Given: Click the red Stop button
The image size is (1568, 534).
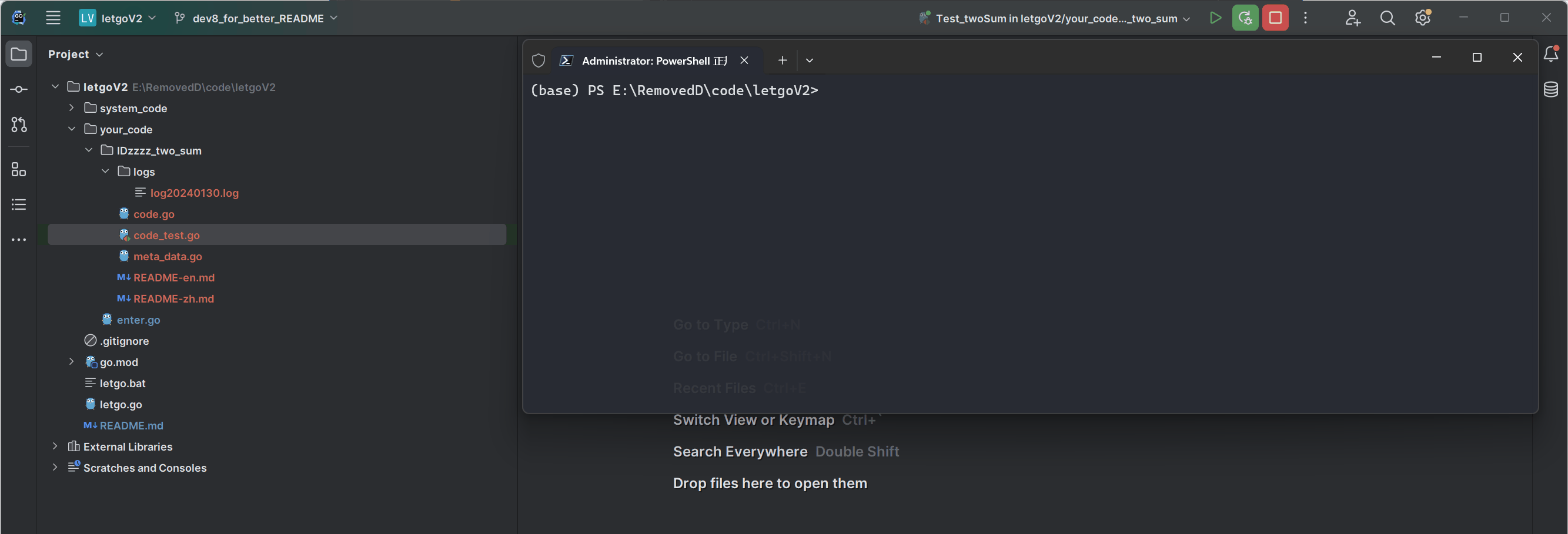Looking at the screenshot, I should (1275, 18).
